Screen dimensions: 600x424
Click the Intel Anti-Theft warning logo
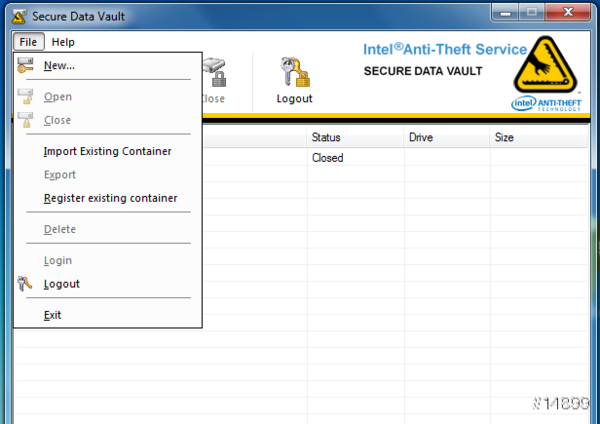tap(549, 66)
